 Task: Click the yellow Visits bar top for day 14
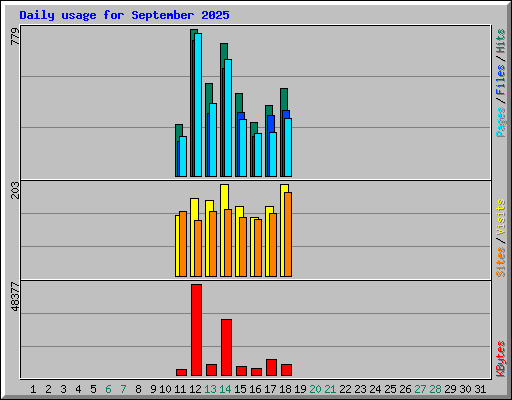pos(225,197)
